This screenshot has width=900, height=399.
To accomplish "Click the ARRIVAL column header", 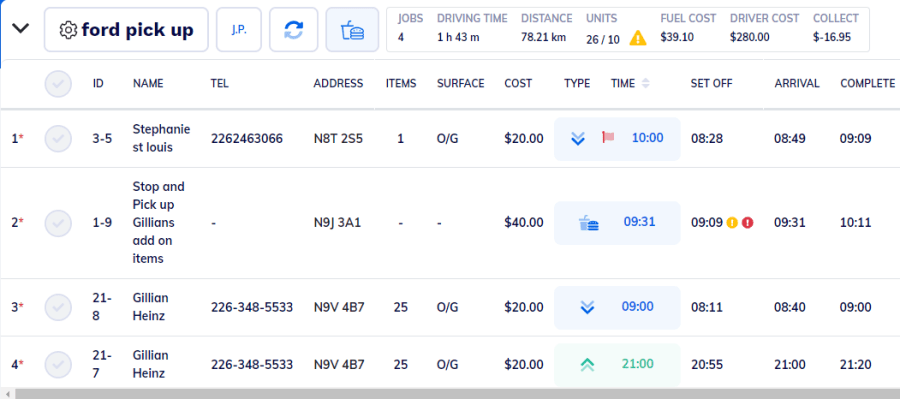I will tap(797, 84).
